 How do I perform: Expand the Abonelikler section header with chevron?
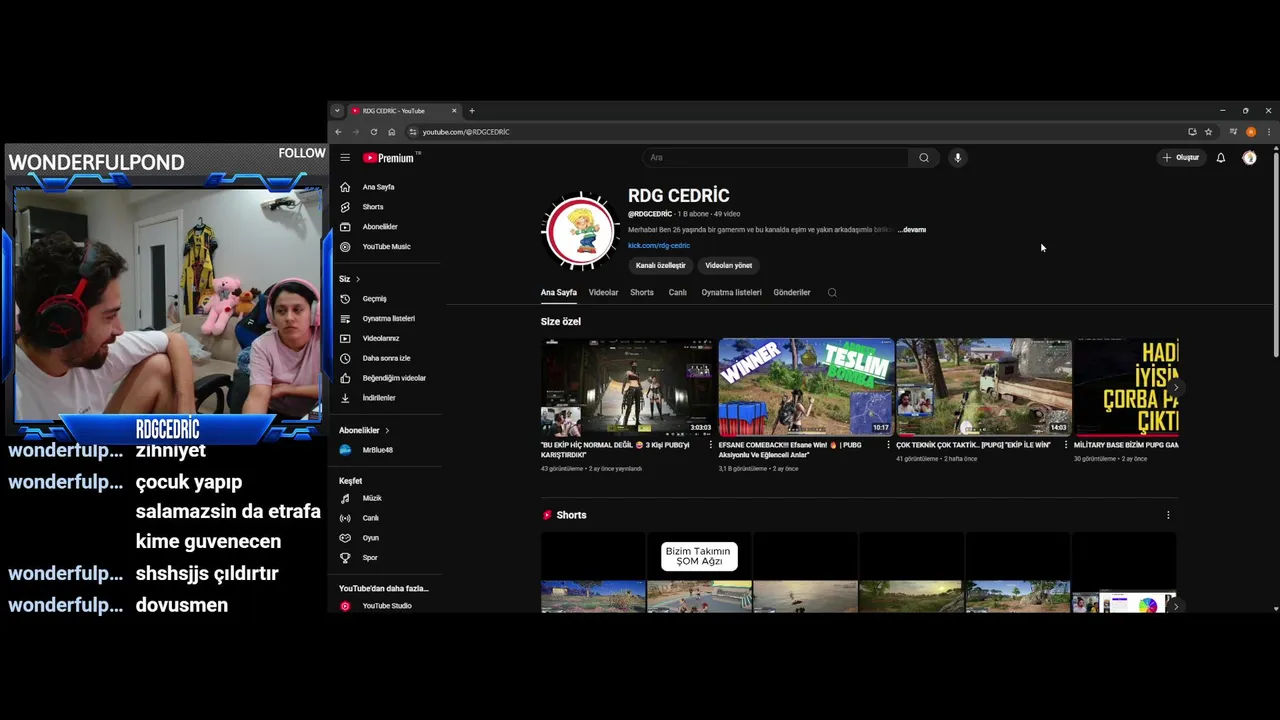[364, 430]
